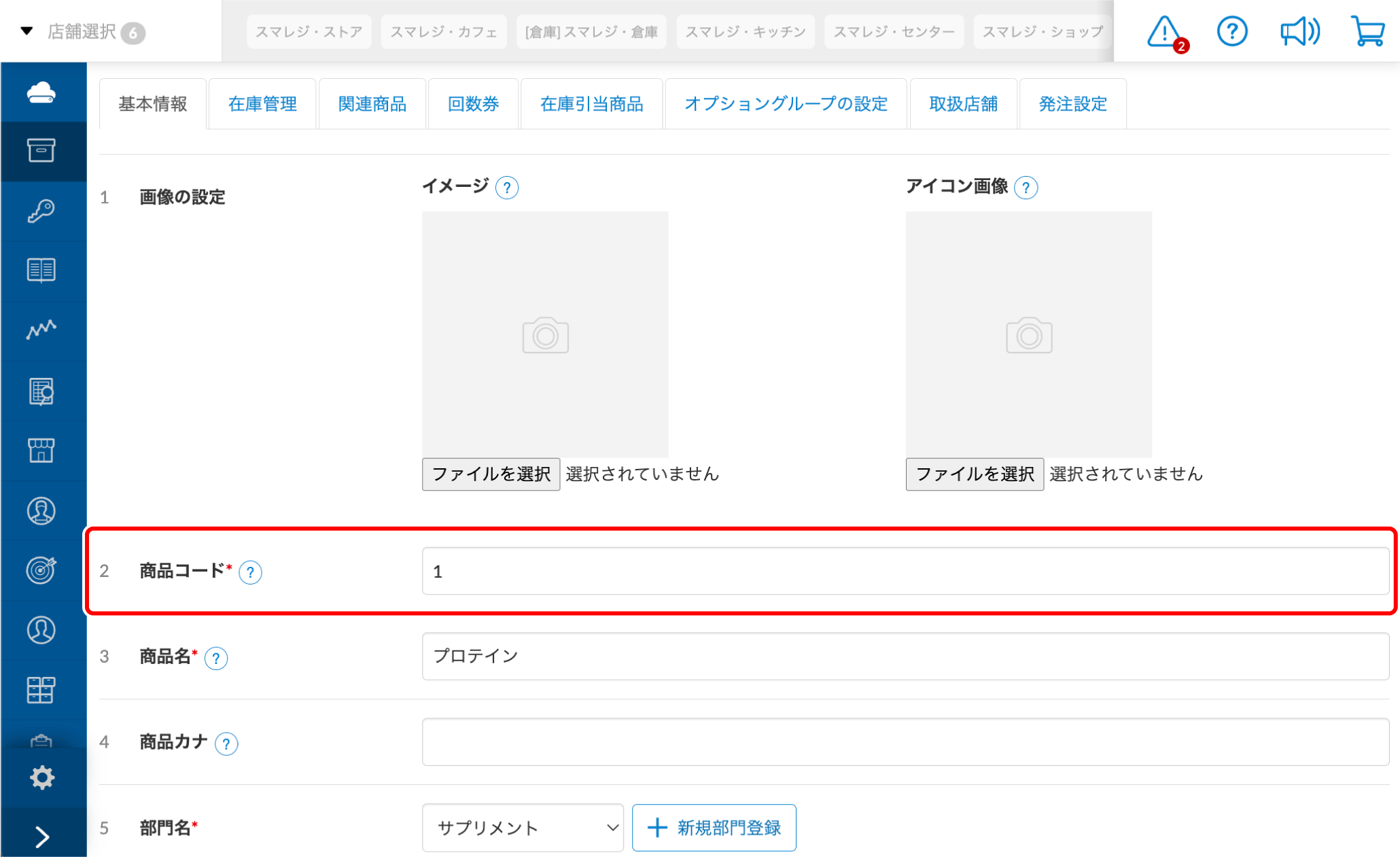
Task: Click the shopping cart icon
Action: pyautogui.click(x=1367, y=31)
